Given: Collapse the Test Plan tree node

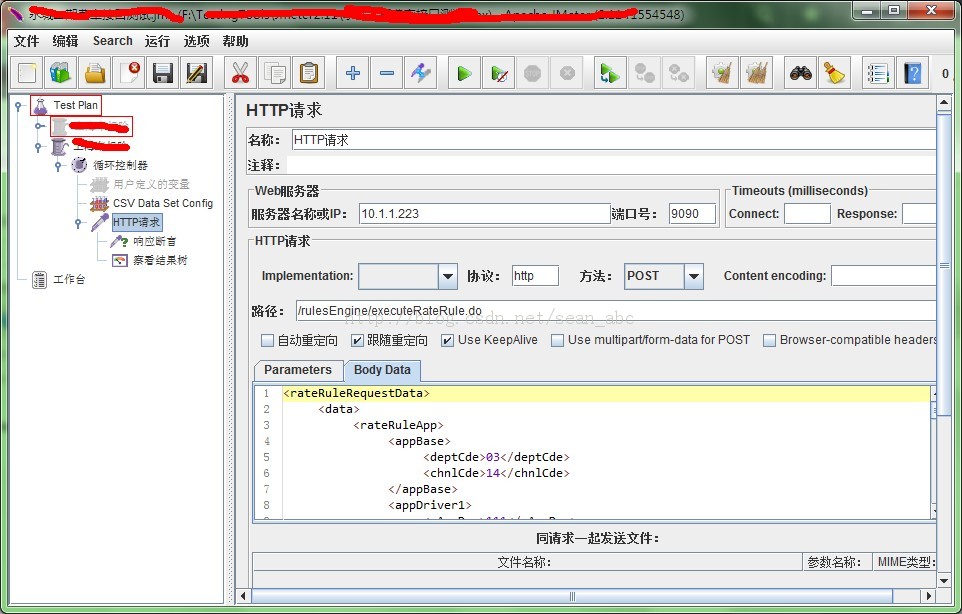Looking at the screenshot, I should [x=19, y=106].
